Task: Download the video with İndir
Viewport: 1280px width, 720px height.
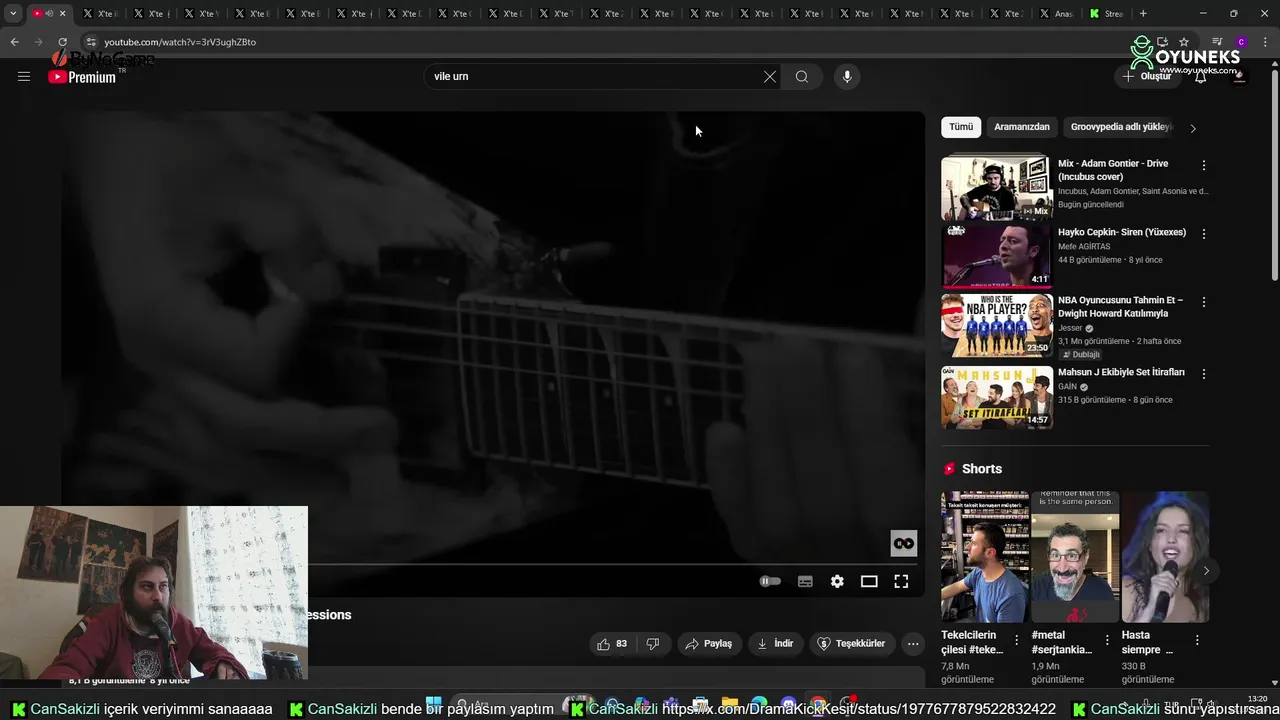Action: tap(775, 644)
